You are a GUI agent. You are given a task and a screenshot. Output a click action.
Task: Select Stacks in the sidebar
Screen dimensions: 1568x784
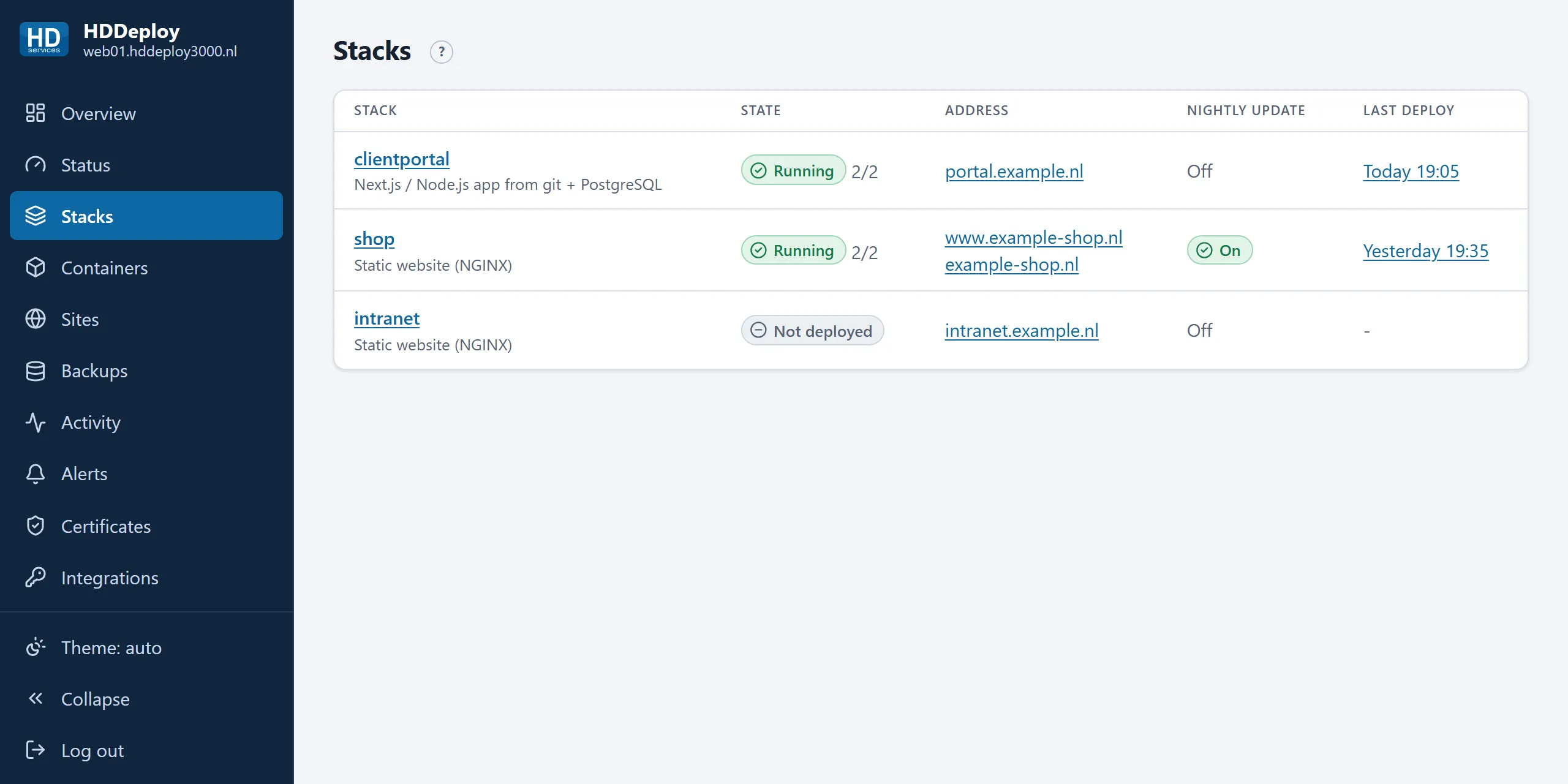point(146,216)
